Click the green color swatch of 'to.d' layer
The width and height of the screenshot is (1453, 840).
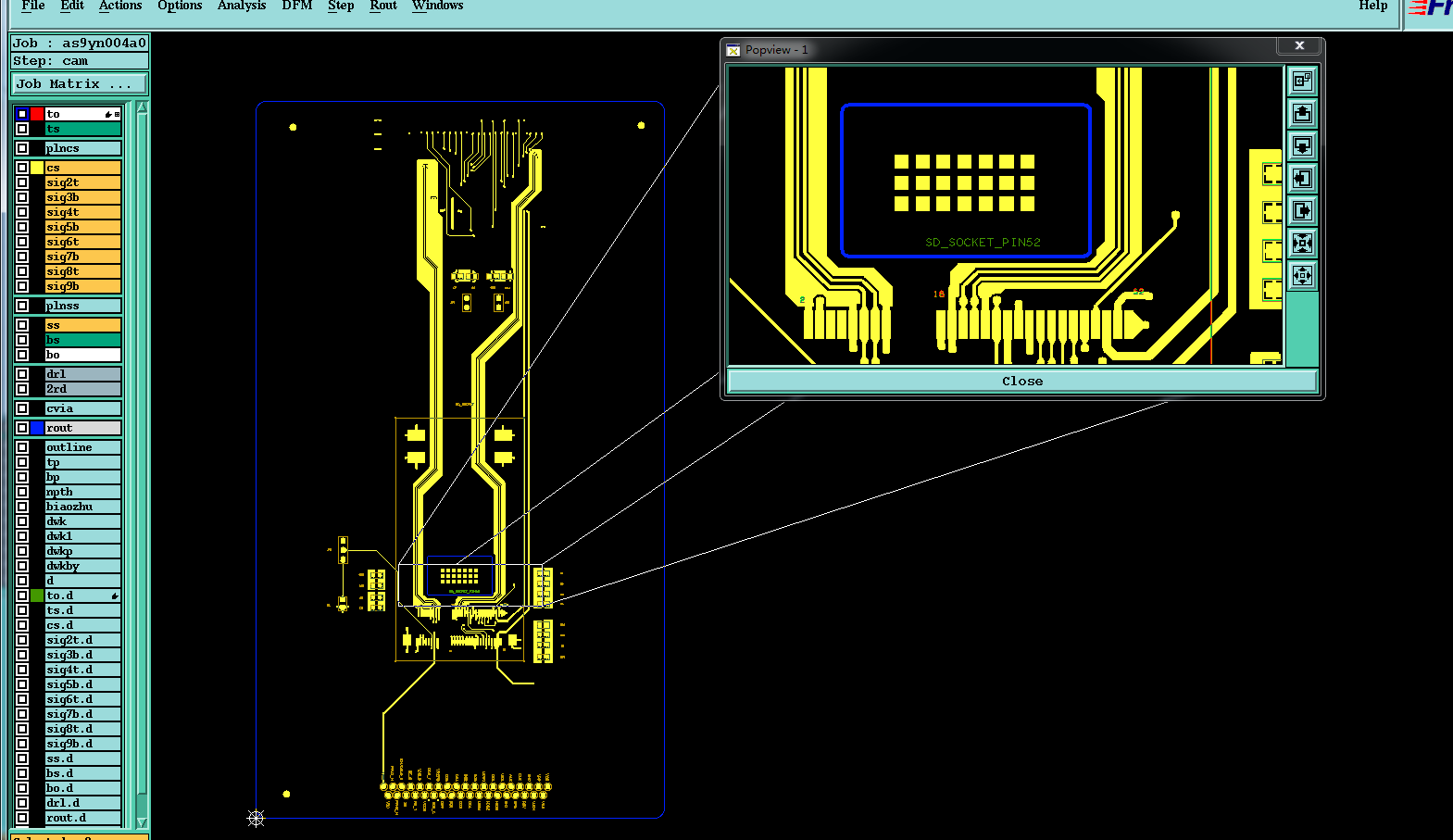37,596
